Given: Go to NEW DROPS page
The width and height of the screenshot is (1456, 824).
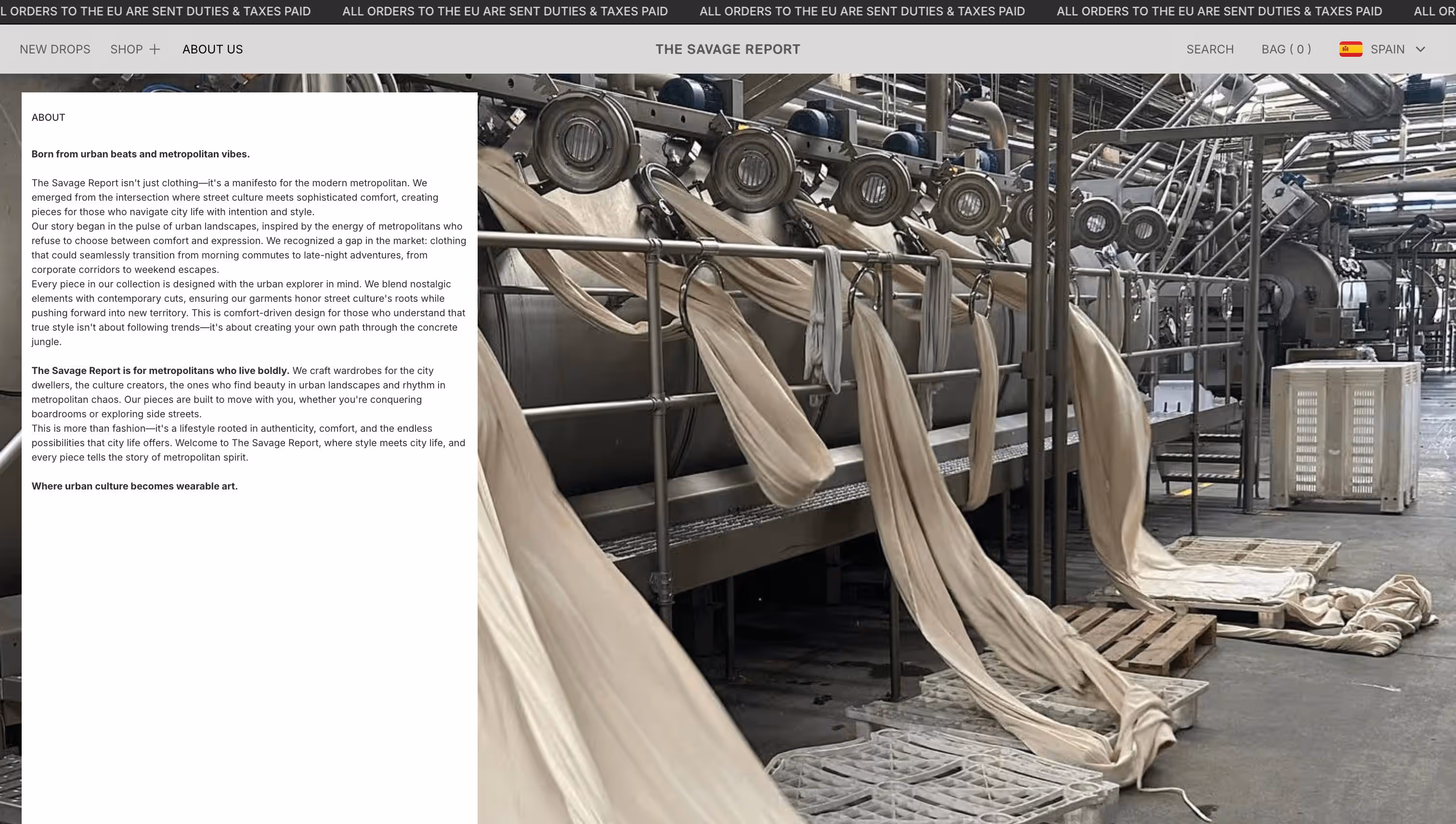Looking at the screenshot, I should point(55,49).
